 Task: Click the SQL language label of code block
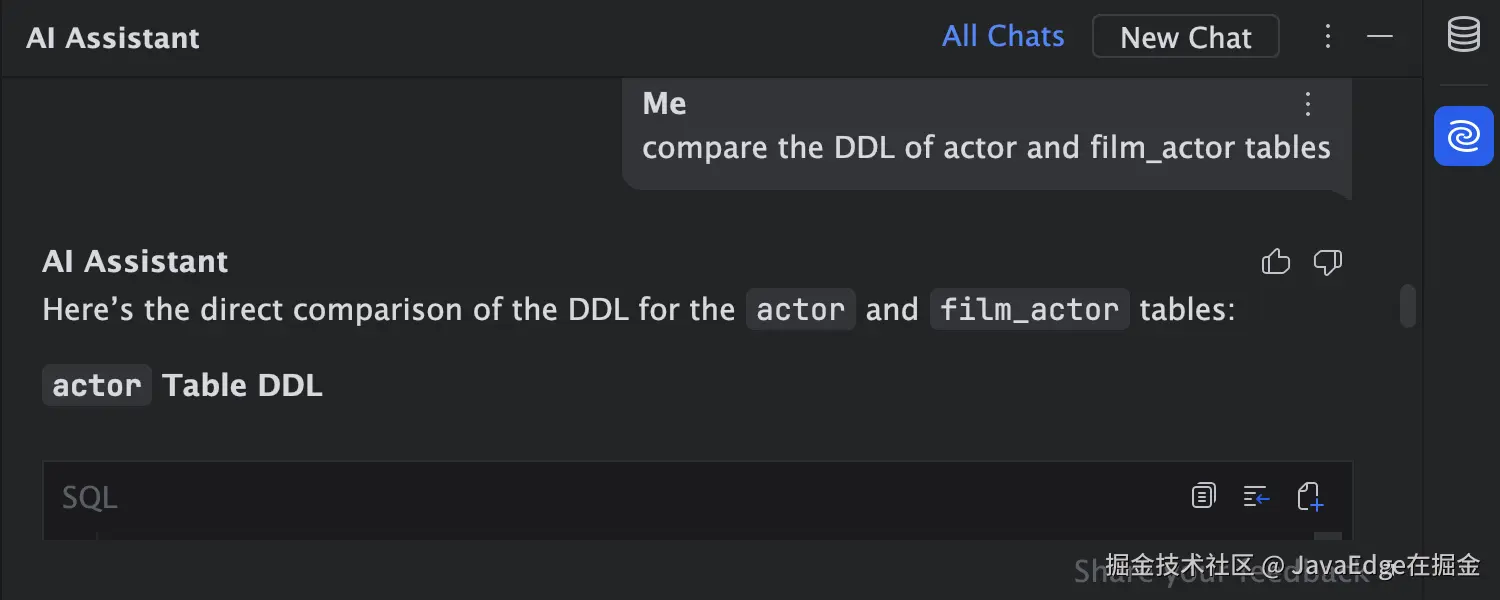click(90, 497)
